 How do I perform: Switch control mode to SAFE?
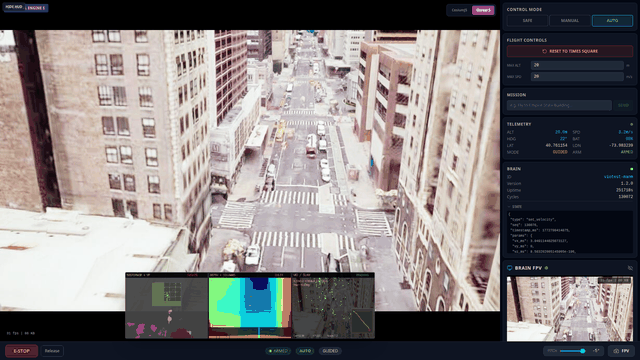[x=527, y=20]
